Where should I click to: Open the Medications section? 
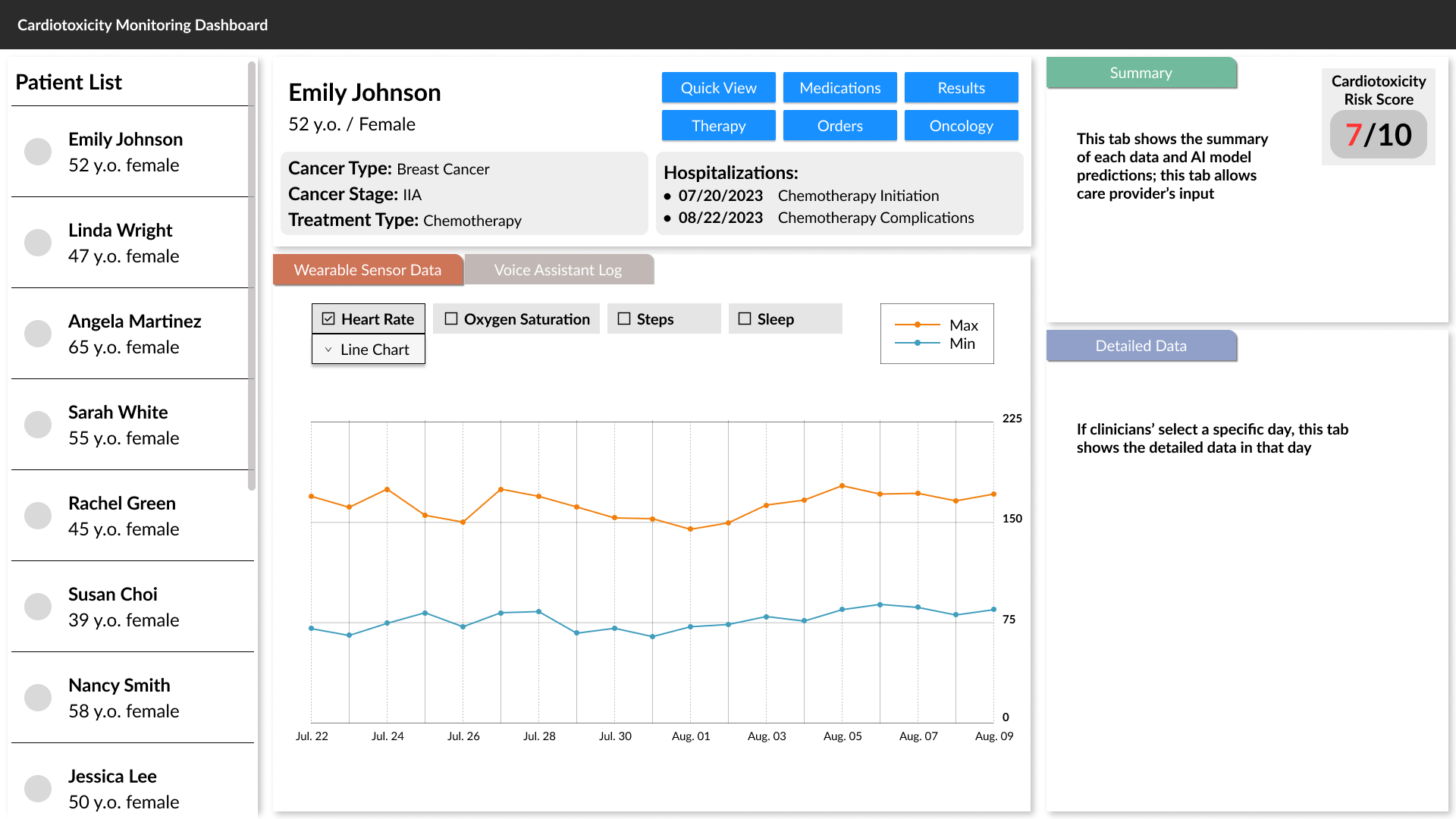(x=840, y=88)
